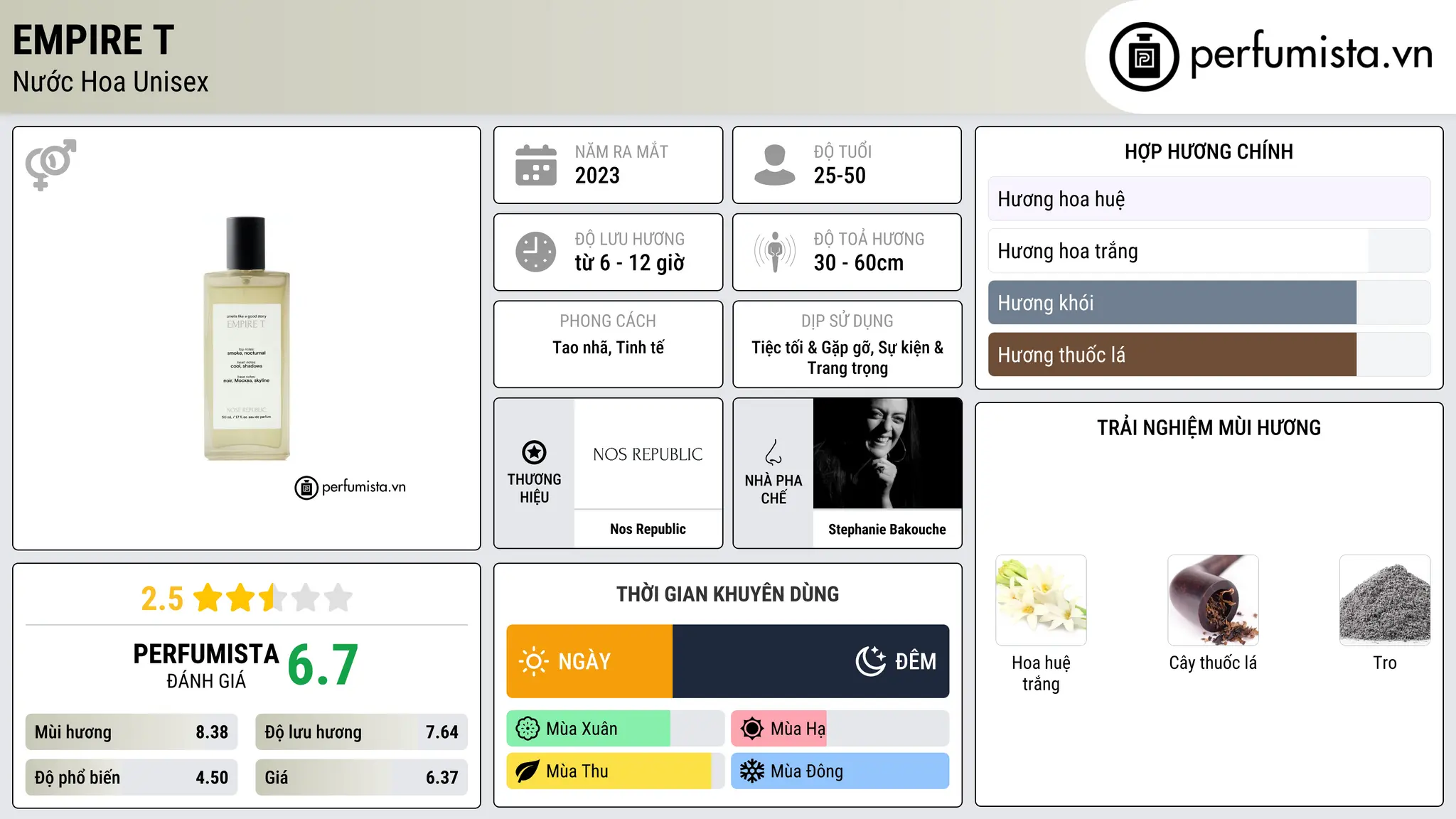Click the perfumista.vn perfume bottle logo icon

click(x=1144, y=57)
